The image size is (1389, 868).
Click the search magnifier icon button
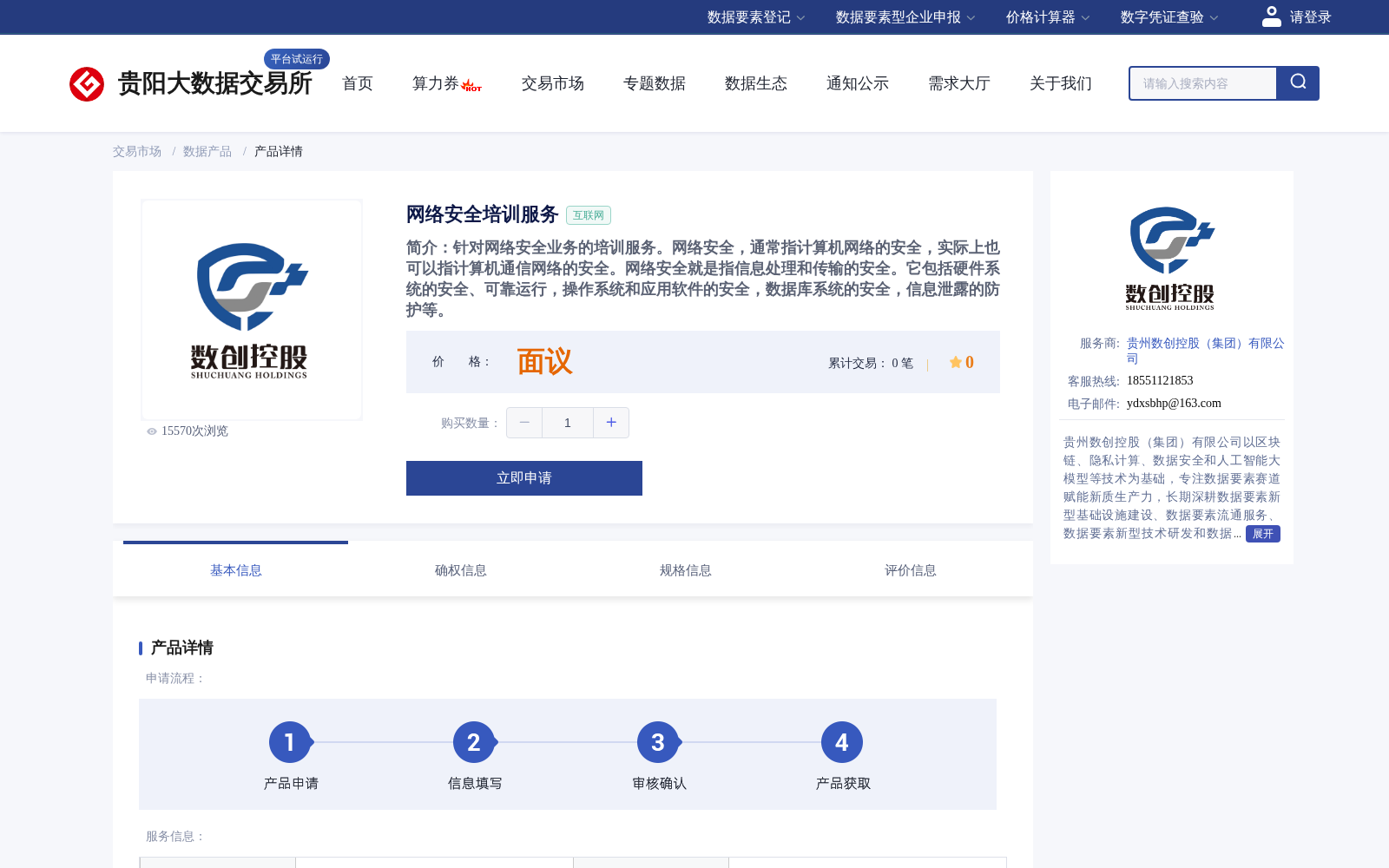(x=1298, y=83)
